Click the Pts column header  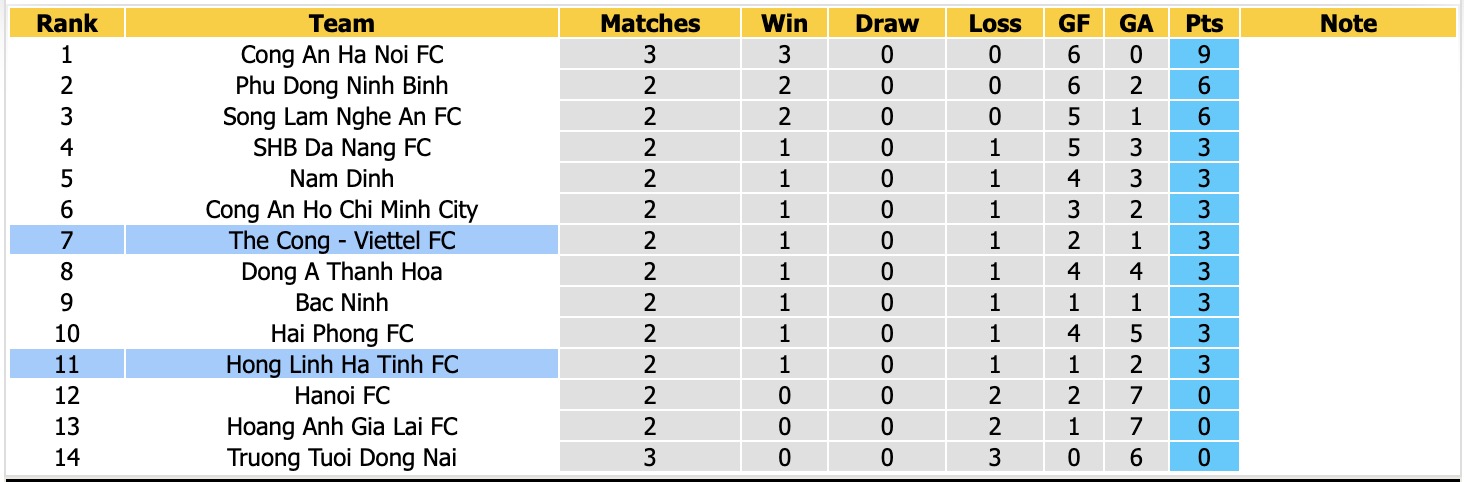pos(1204,23)
